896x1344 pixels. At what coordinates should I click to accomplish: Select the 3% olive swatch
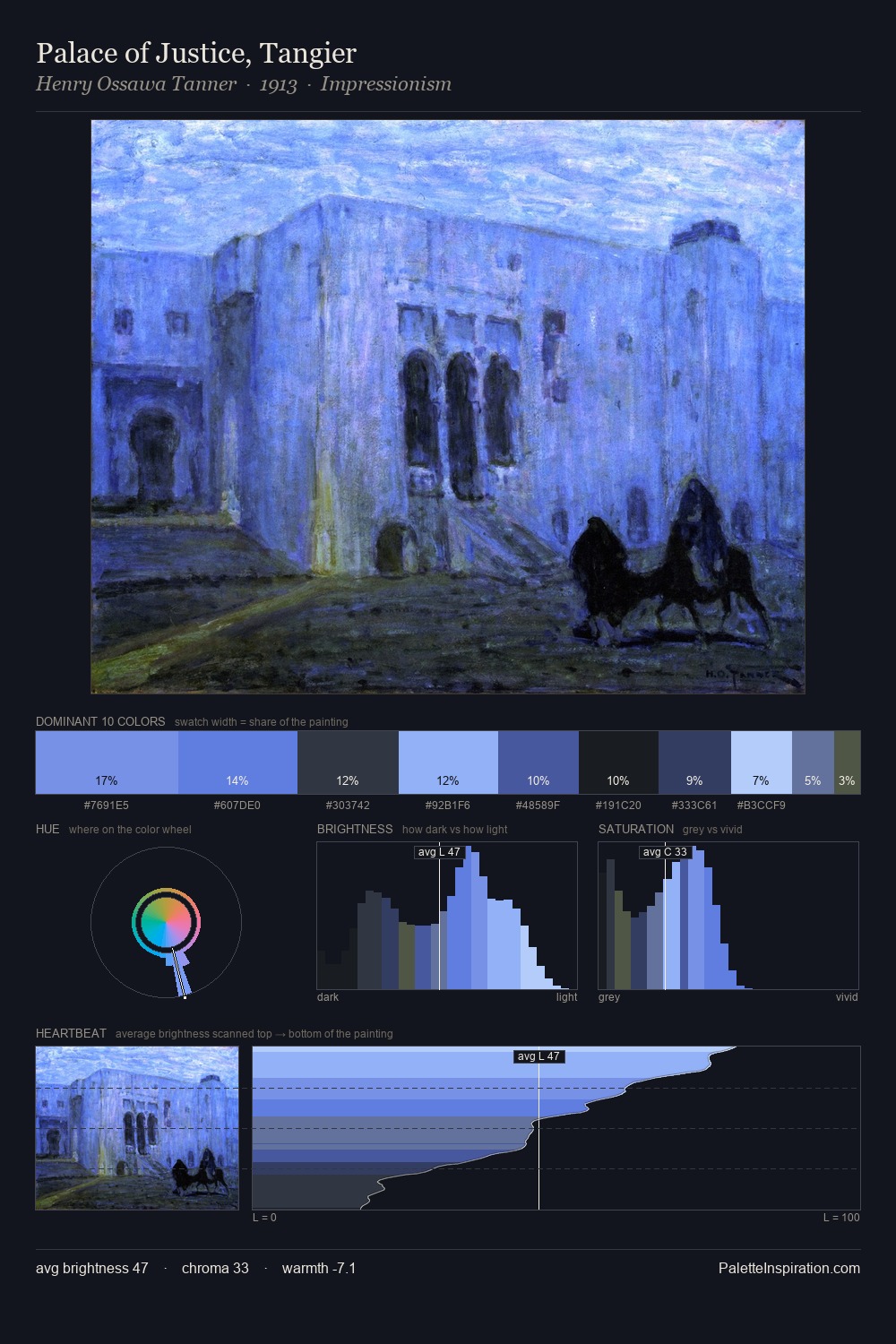coord(847,762)
